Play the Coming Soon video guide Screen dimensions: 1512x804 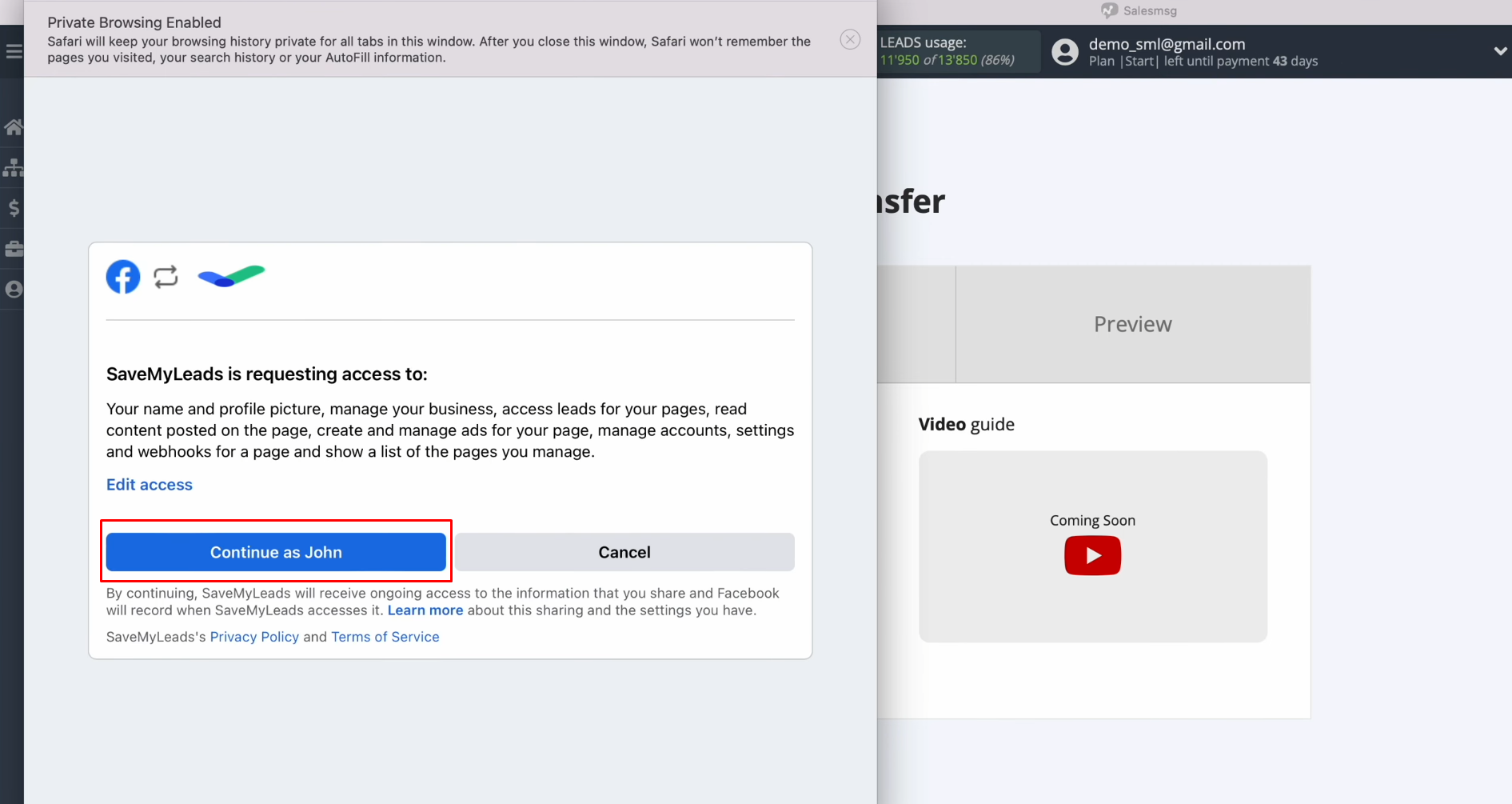pyautogui.click(x=1092, y=555)
